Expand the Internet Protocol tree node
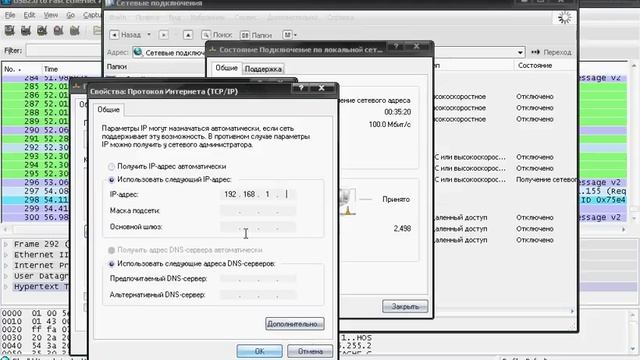 coord(6,266)
